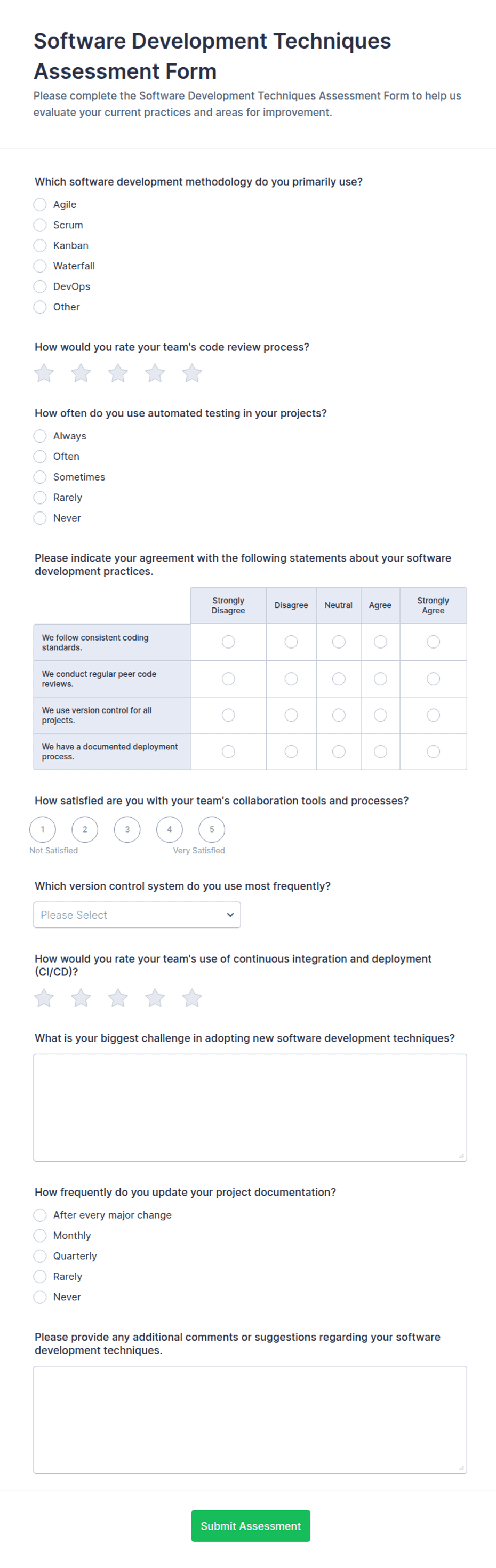Give code review process three stars
Screen dimensions: 496x1568
[x=117, y=373]
